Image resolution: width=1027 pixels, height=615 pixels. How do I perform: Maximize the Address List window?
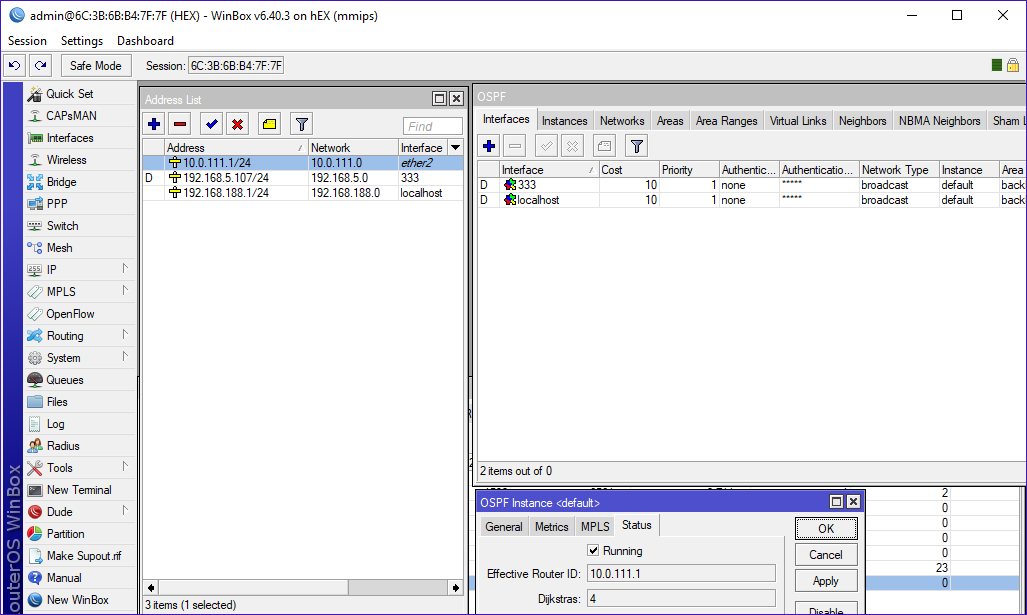439,99
